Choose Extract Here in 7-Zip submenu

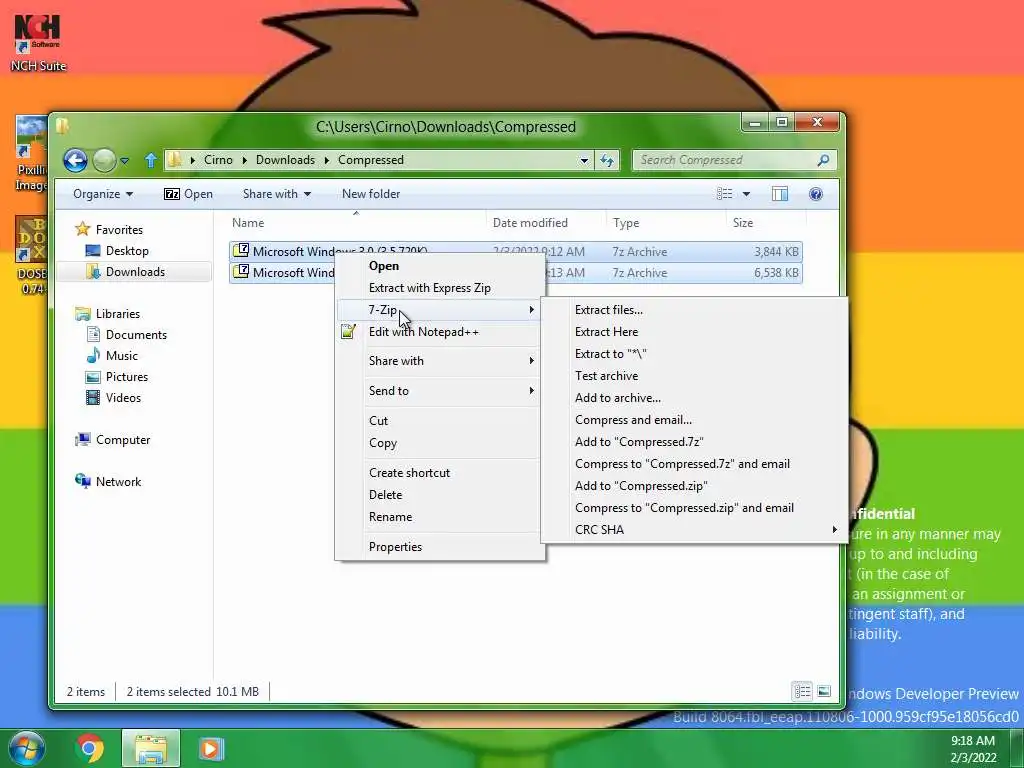[x=694, y=332]
